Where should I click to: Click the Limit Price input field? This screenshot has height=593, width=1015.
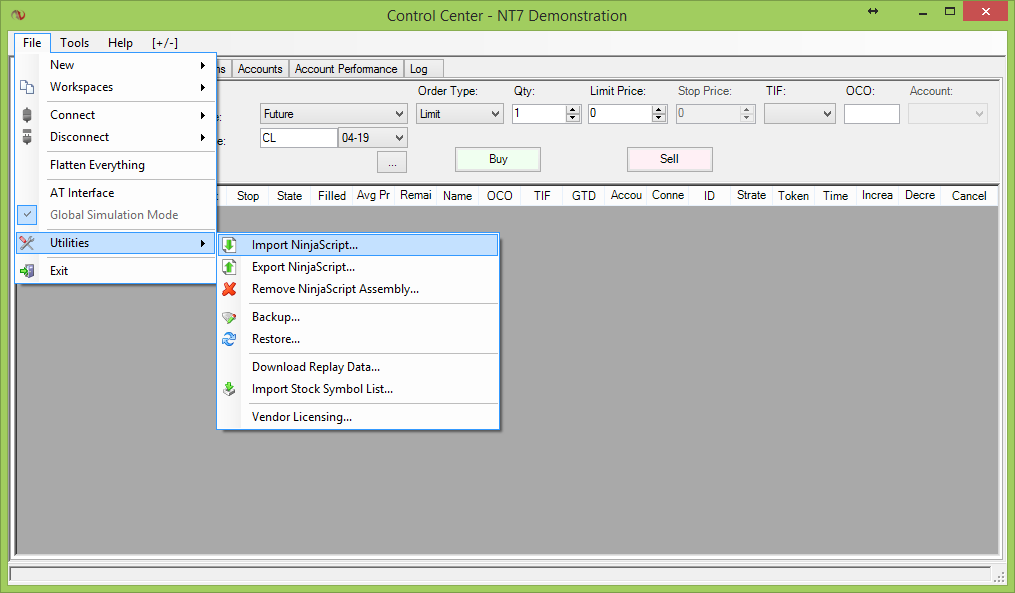(620, 114)
